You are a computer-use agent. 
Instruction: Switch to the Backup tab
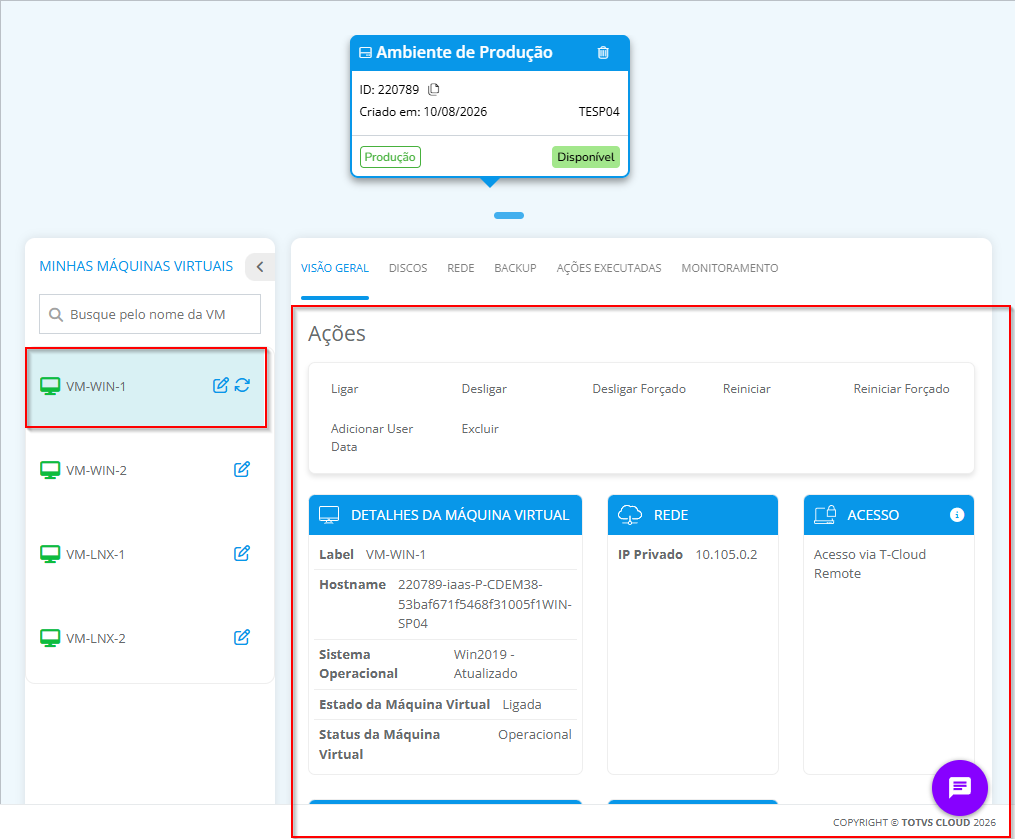coord(515,268)
